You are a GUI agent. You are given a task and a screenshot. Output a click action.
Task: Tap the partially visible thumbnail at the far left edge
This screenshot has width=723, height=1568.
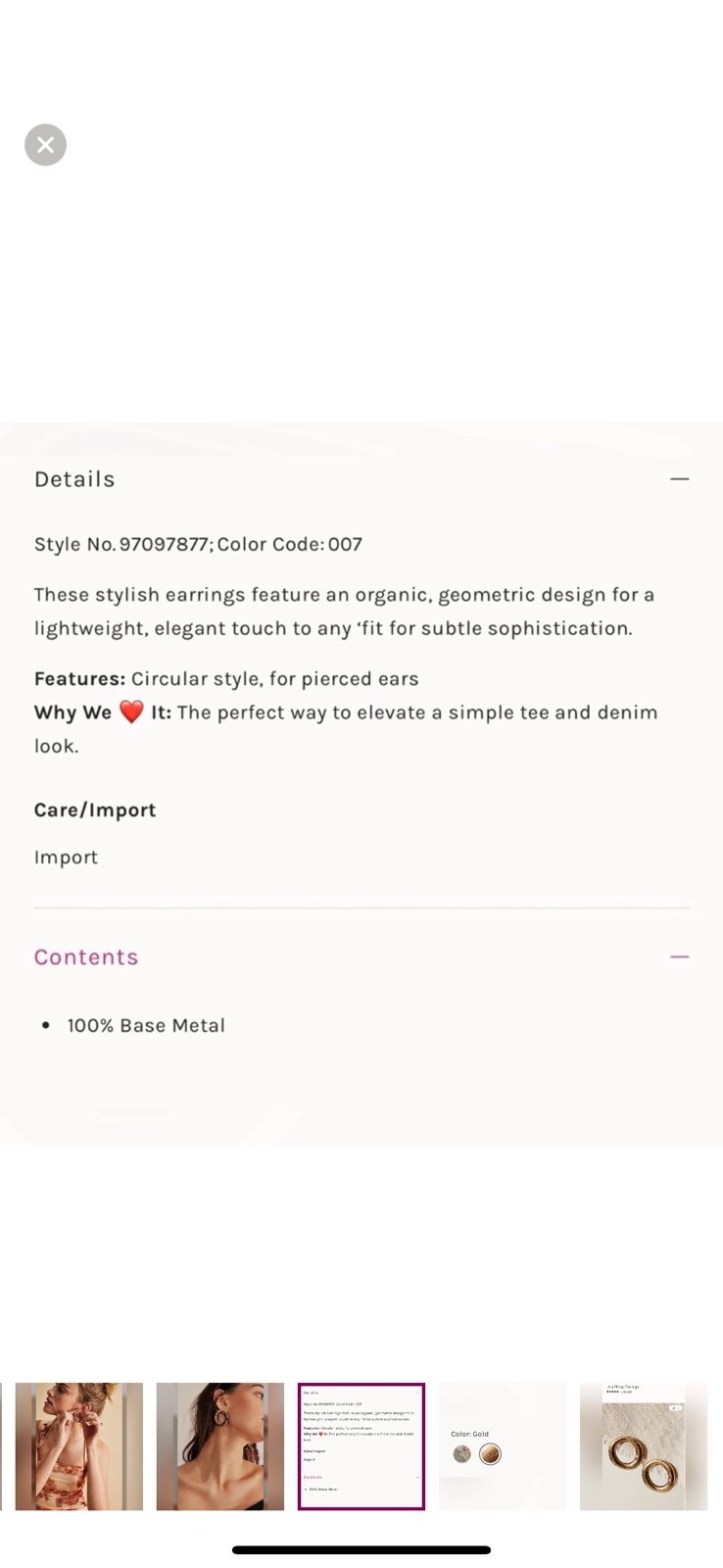1,1446
